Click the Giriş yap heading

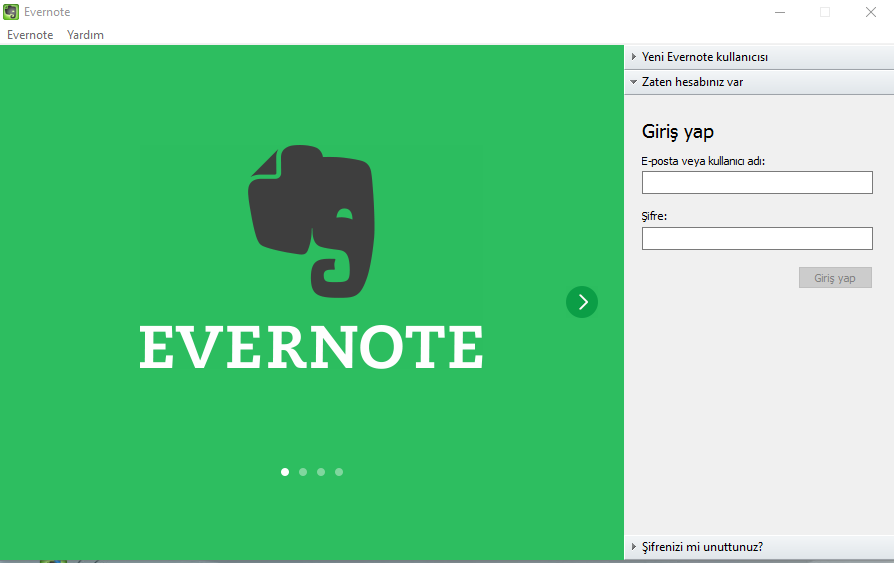click(678, 132)
